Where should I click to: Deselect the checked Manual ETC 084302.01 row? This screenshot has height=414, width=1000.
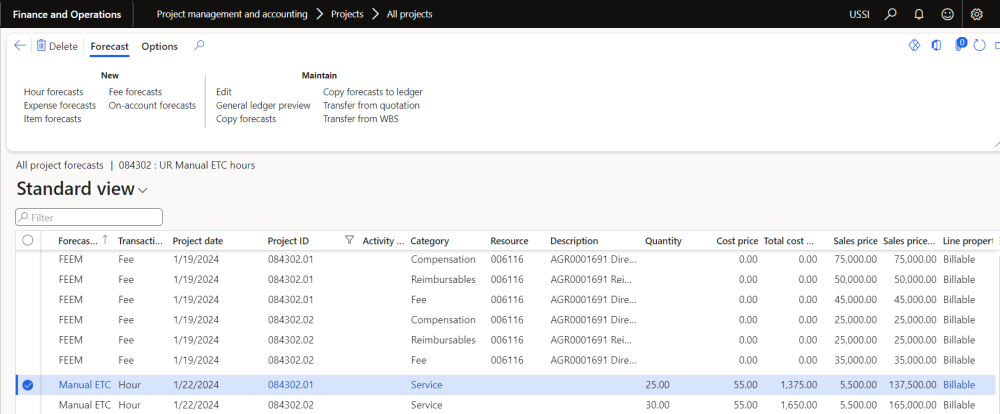click(x=27, y=385)
